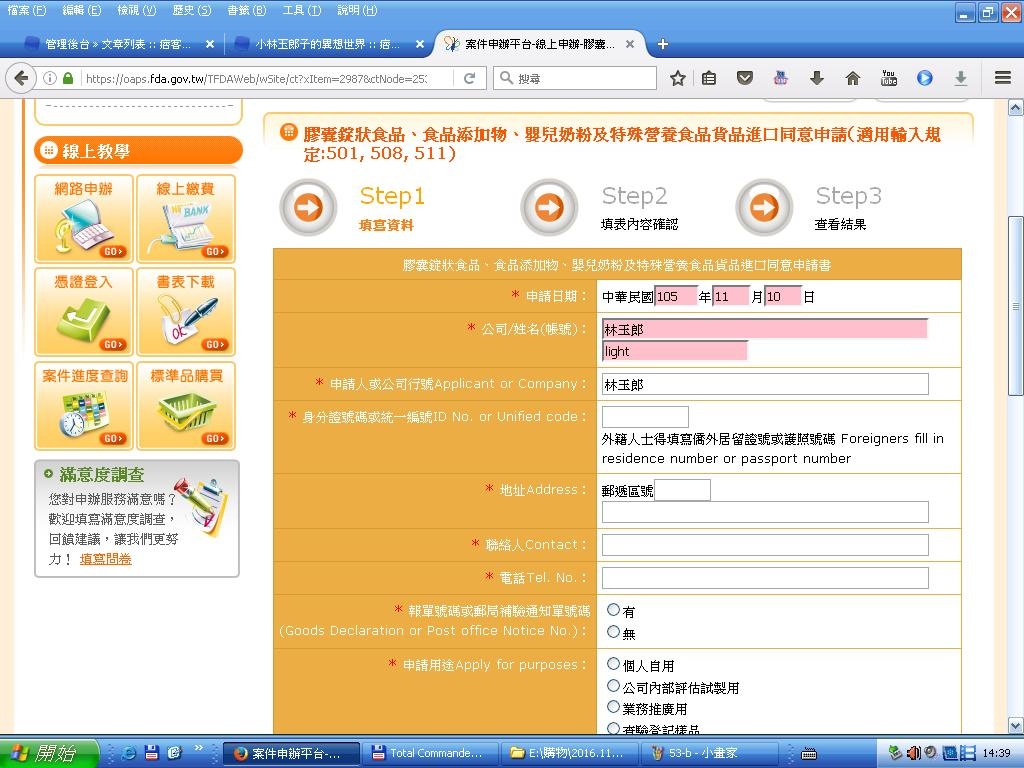Open Total Commander taskbar item

tap(431, 753)
